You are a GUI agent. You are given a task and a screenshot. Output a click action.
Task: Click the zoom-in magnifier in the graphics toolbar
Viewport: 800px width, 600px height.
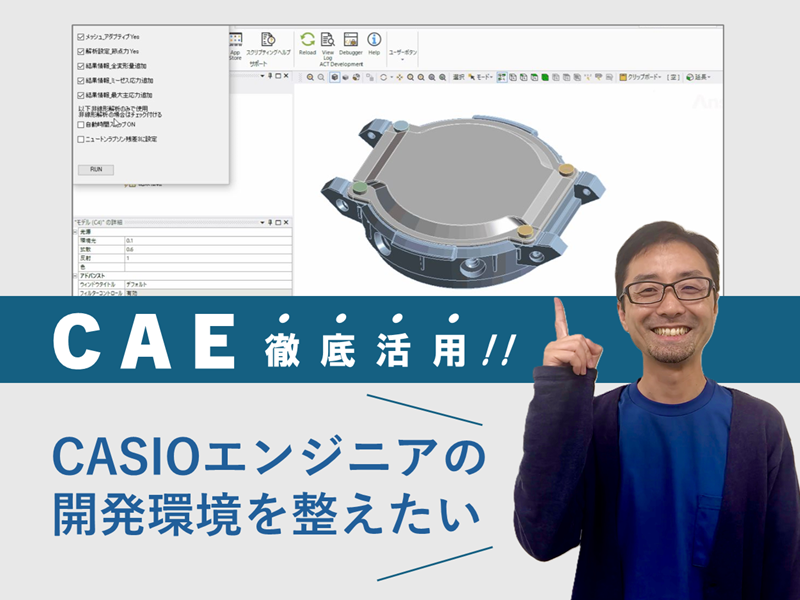coord(310,77)
